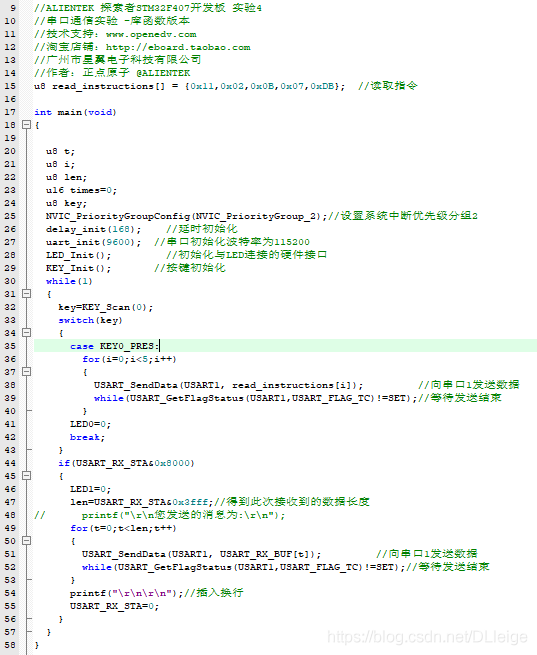Click the 'u16 times=0;' line

click(81, 190)
